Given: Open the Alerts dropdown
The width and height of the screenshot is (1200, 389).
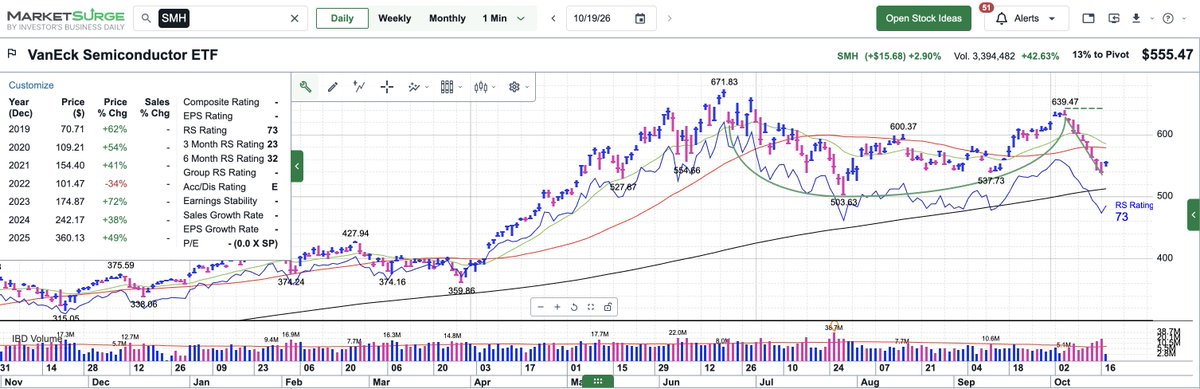Looking at the screenshot, I should 1027,18.
